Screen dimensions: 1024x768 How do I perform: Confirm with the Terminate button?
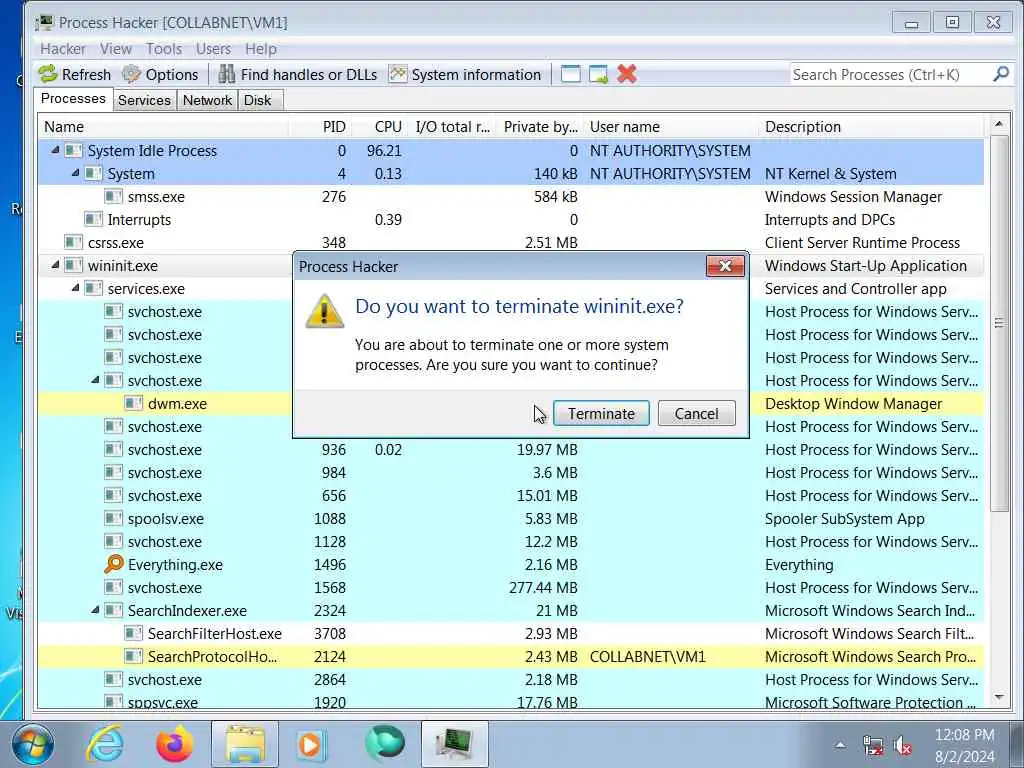click(601, 413)
